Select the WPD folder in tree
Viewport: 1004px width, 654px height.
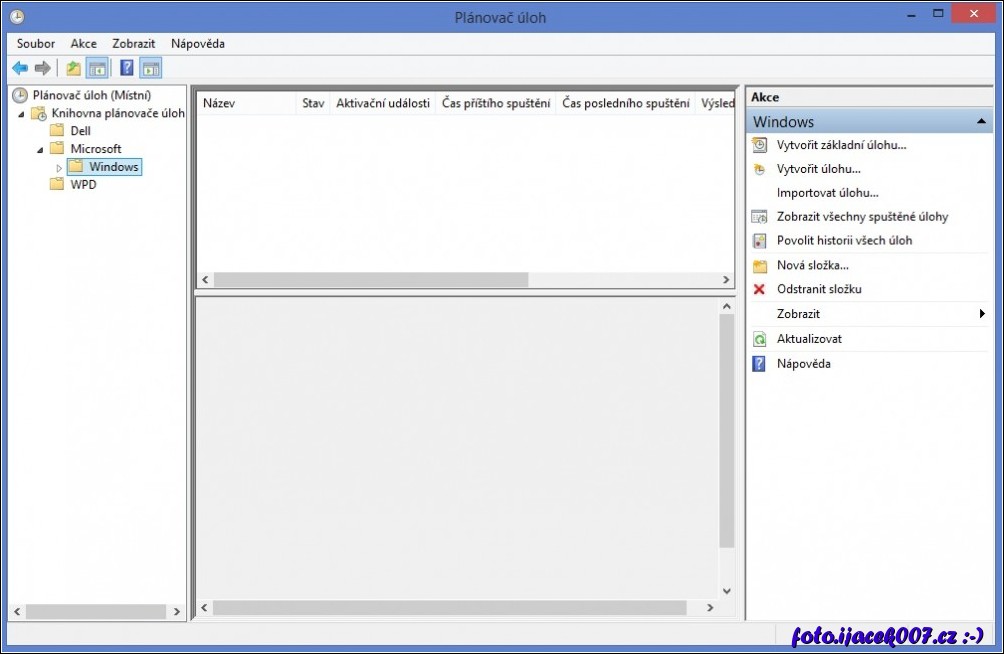tap(83, 185)
